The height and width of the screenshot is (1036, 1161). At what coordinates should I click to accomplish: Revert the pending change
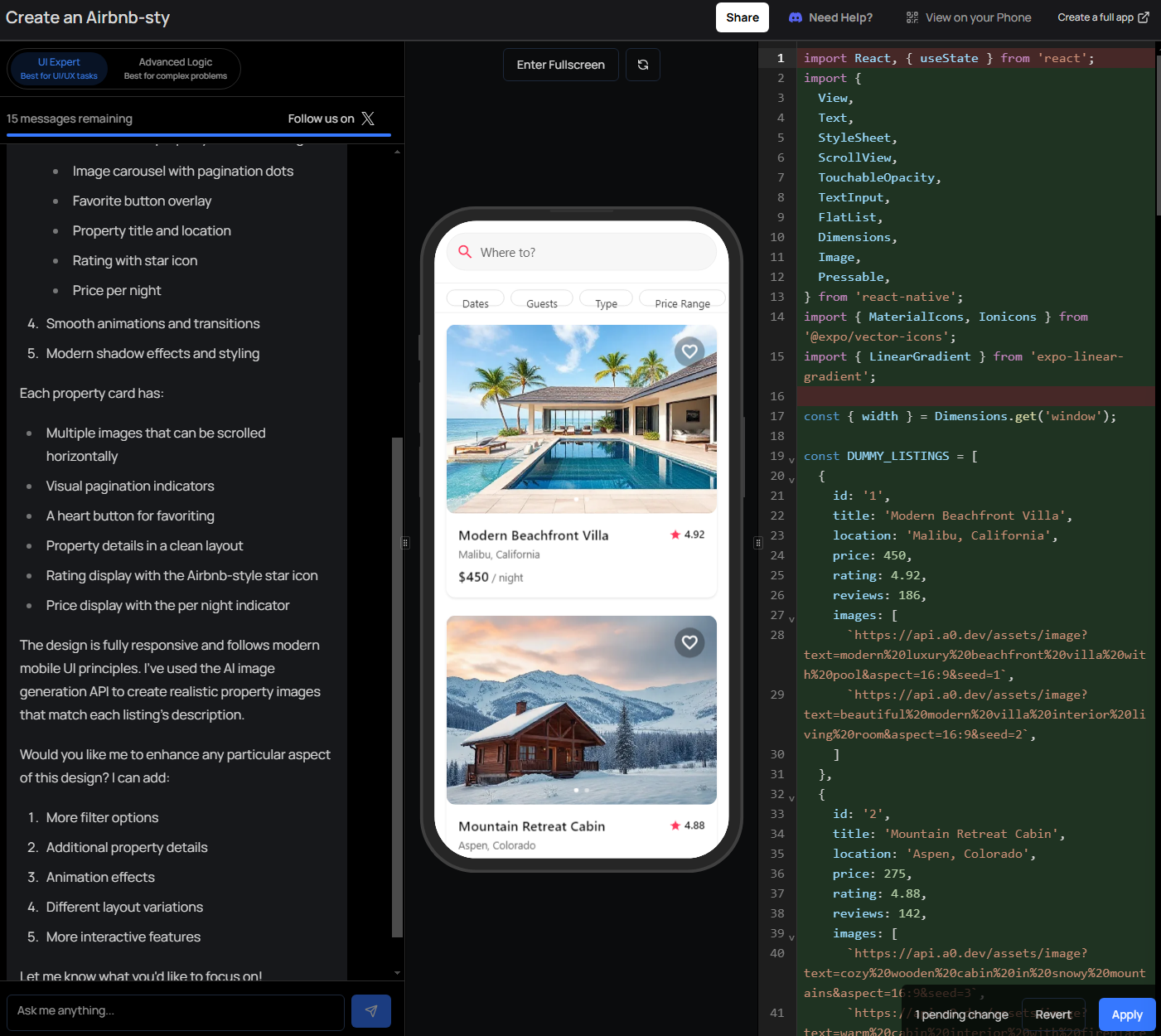click(1053, 1014)
